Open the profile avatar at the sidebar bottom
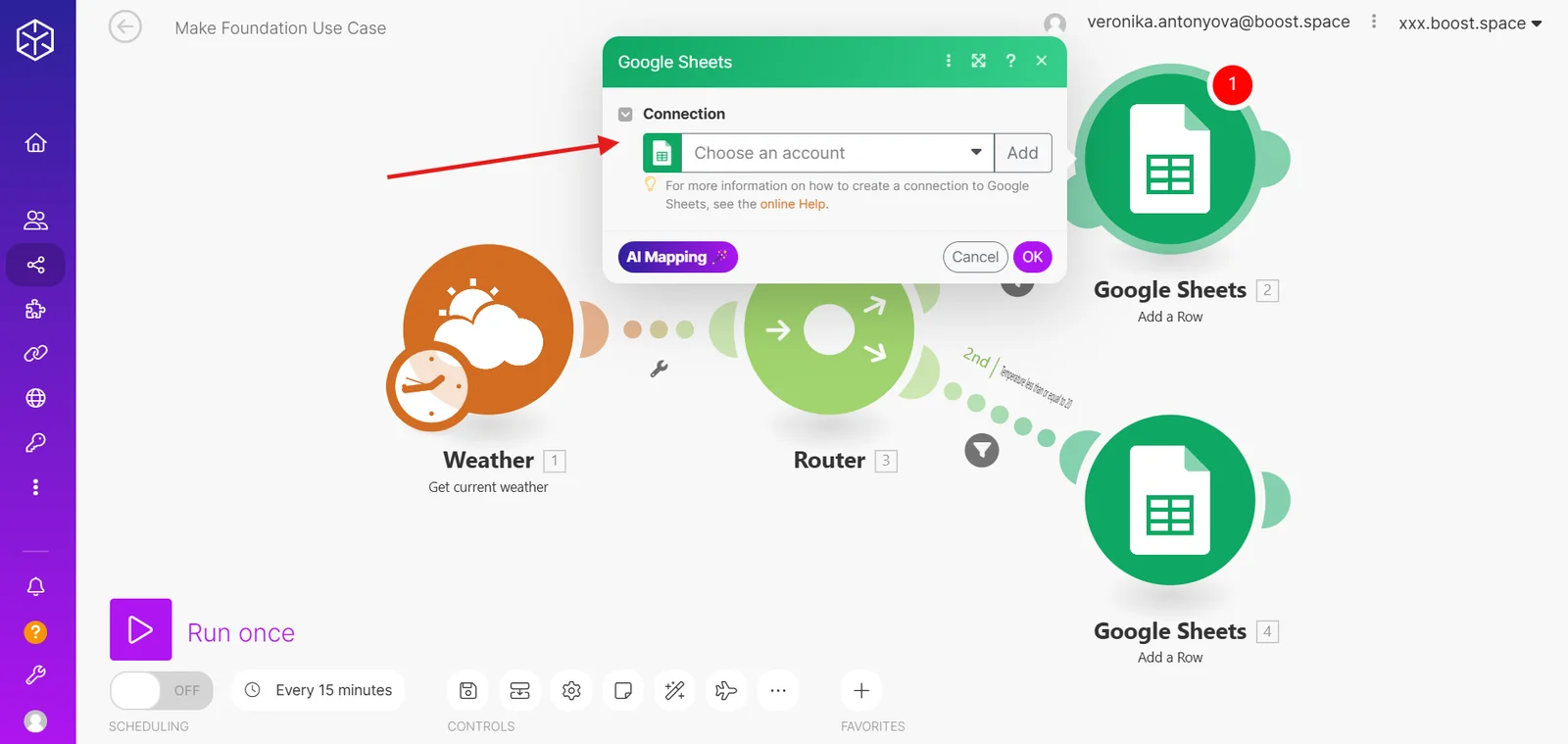 coord(35,721)
